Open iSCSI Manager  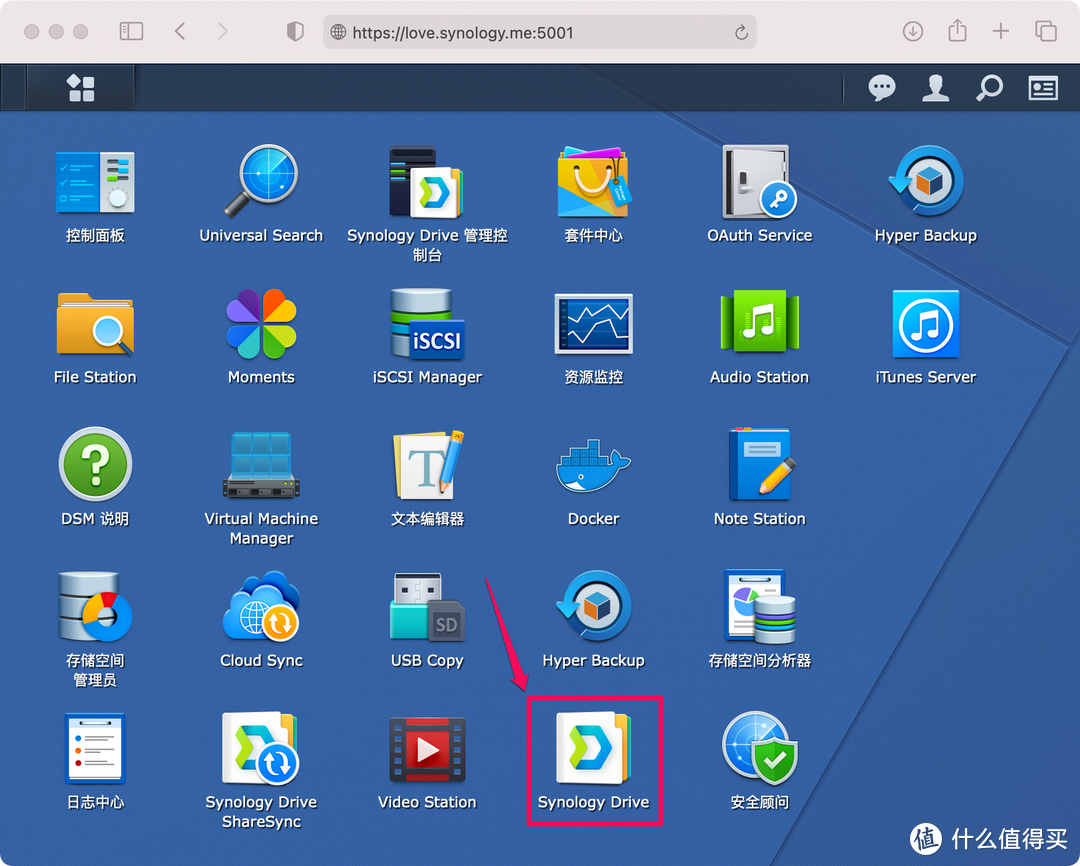pos(427,324)
